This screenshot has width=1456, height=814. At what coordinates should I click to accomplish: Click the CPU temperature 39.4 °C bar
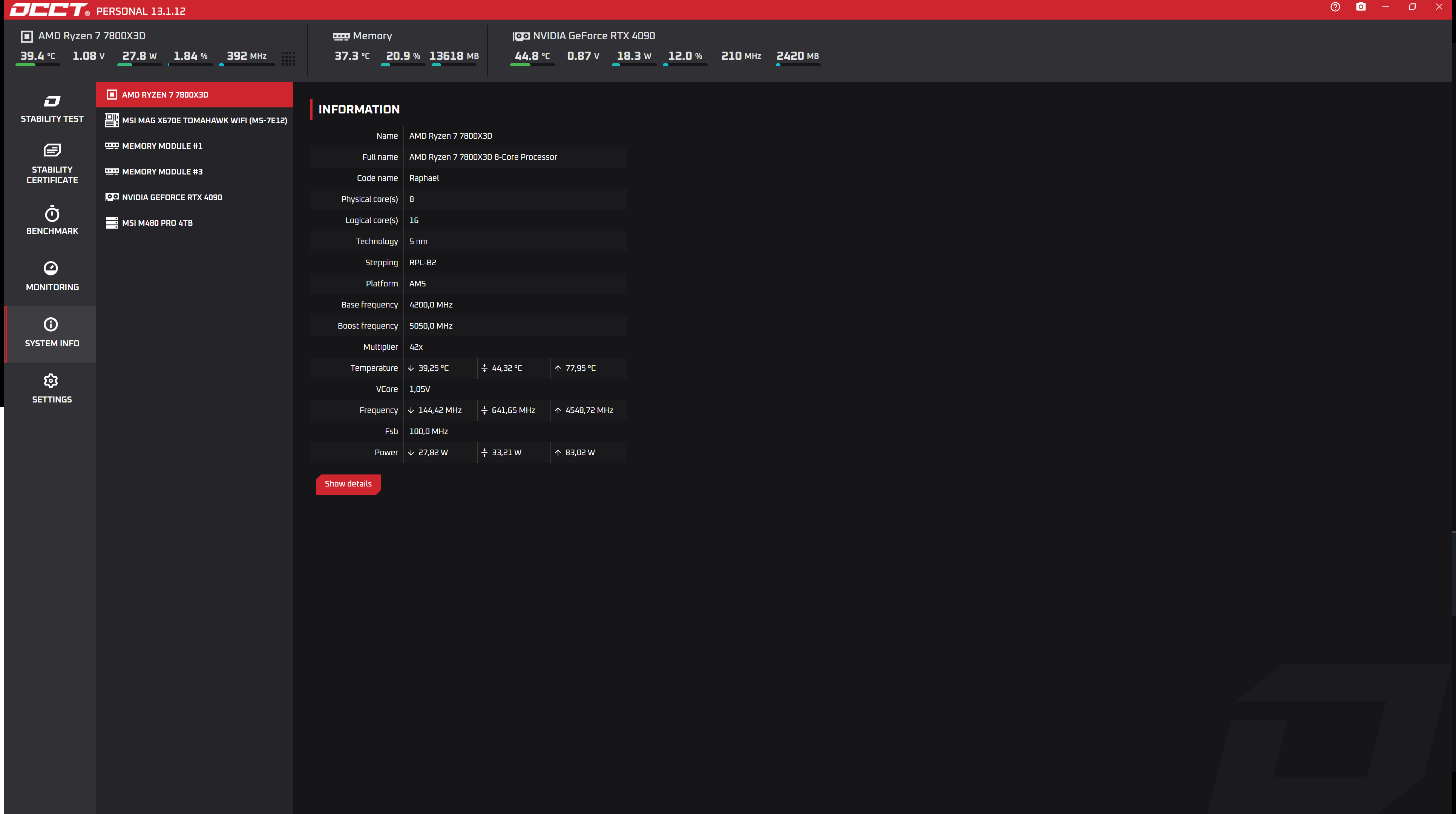click(x=38, y=65)
